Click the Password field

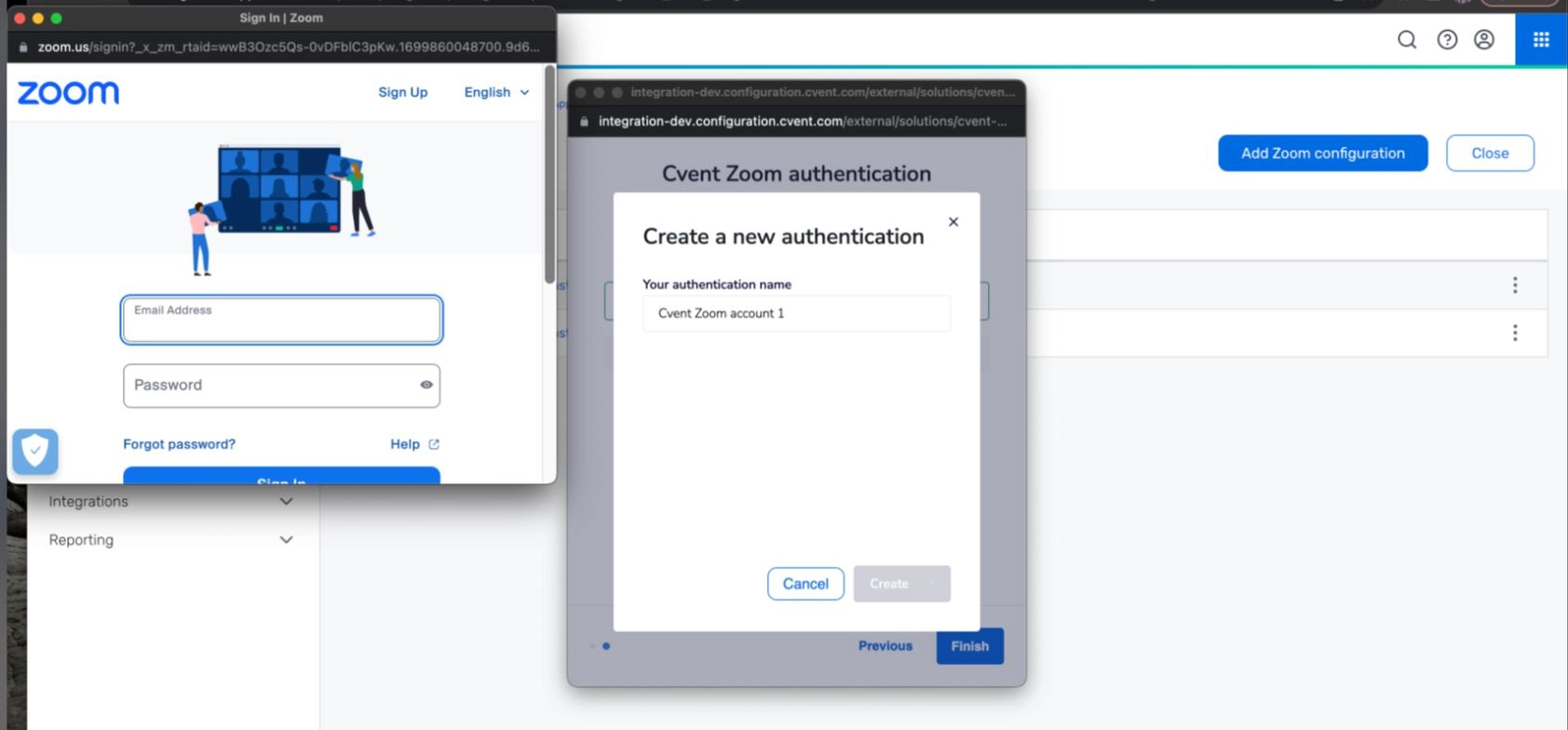281,385
